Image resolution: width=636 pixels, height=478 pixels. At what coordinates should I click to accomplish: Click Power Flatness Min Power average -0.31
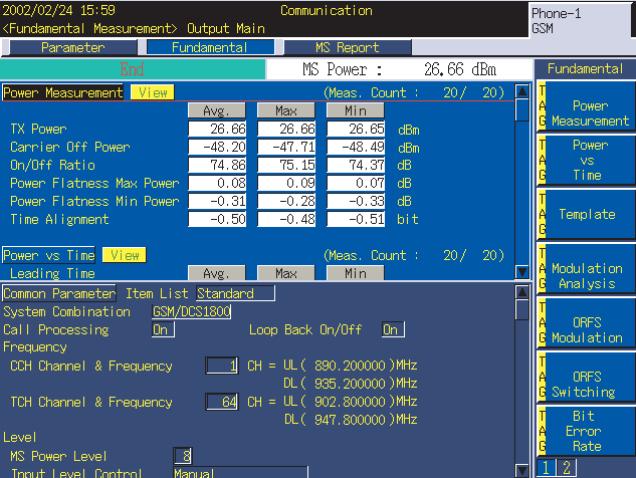click(217, 201)
